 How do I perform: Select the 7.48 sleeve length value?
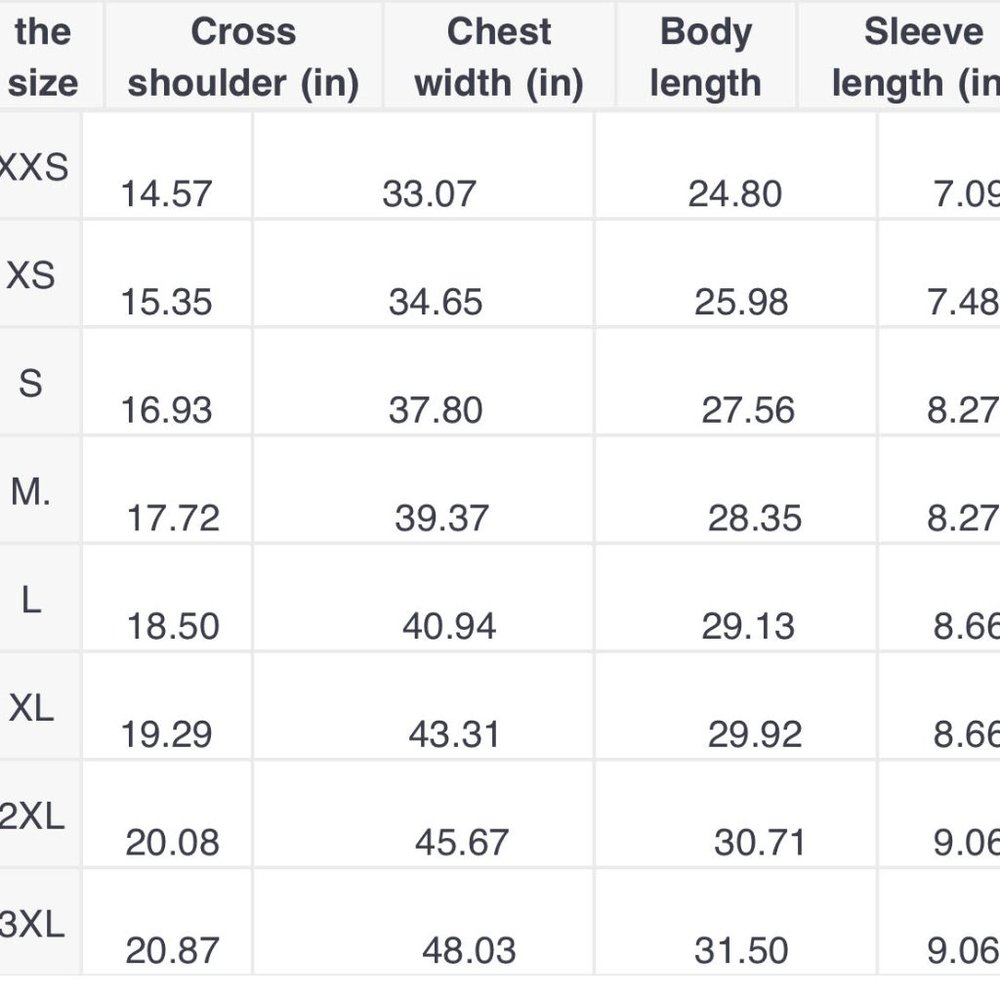tap(963, 301)
